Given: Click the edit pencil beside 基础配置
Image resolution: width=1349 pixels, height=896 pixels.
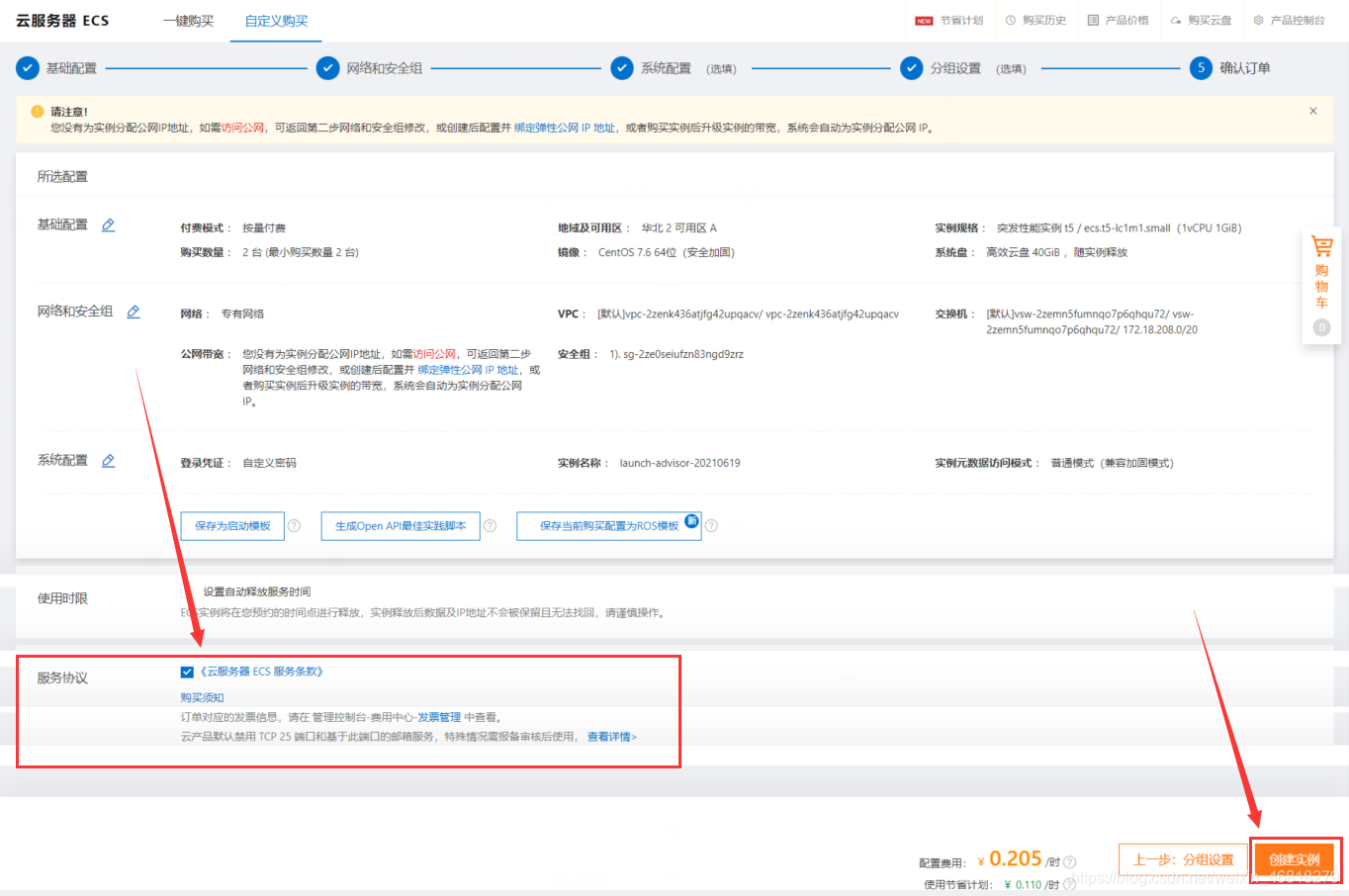Looking at the screenshot, I should coord(109,225).
